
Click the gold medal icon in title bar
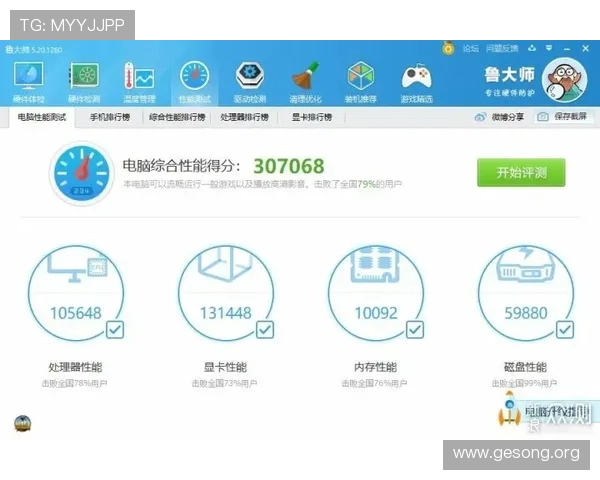[x=448, y=48]
